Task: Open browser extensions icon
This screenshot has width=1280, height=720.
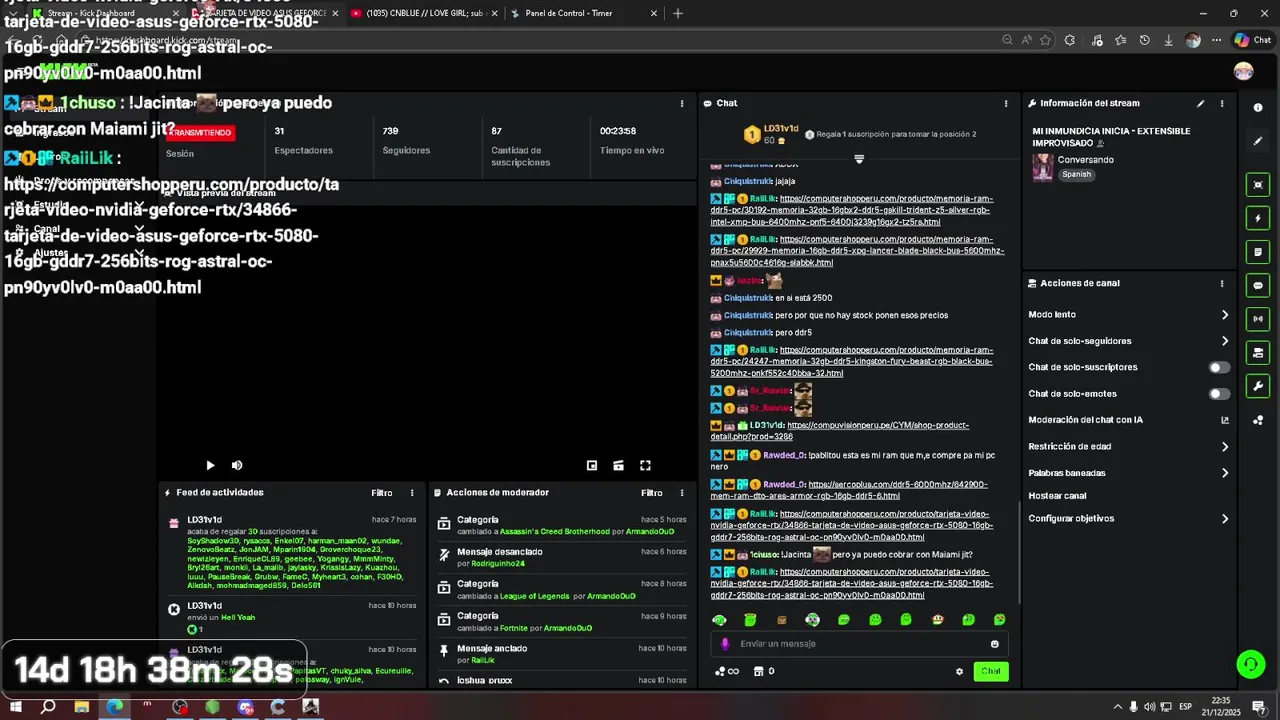Action: pos(1070,40)
